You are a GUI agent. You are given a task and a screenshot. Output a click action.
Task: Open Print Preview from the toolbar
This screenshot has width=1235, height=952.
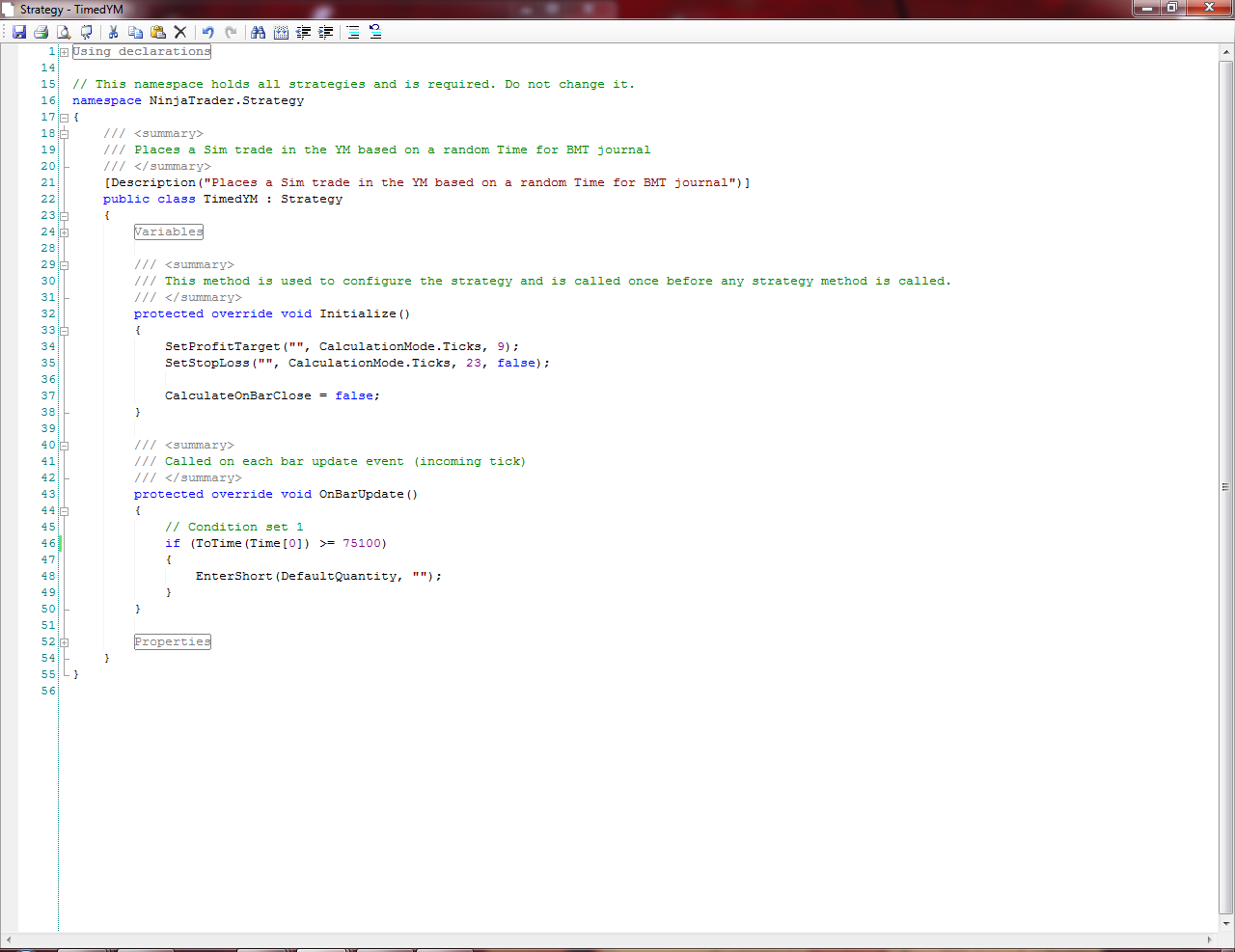[64, 32]
